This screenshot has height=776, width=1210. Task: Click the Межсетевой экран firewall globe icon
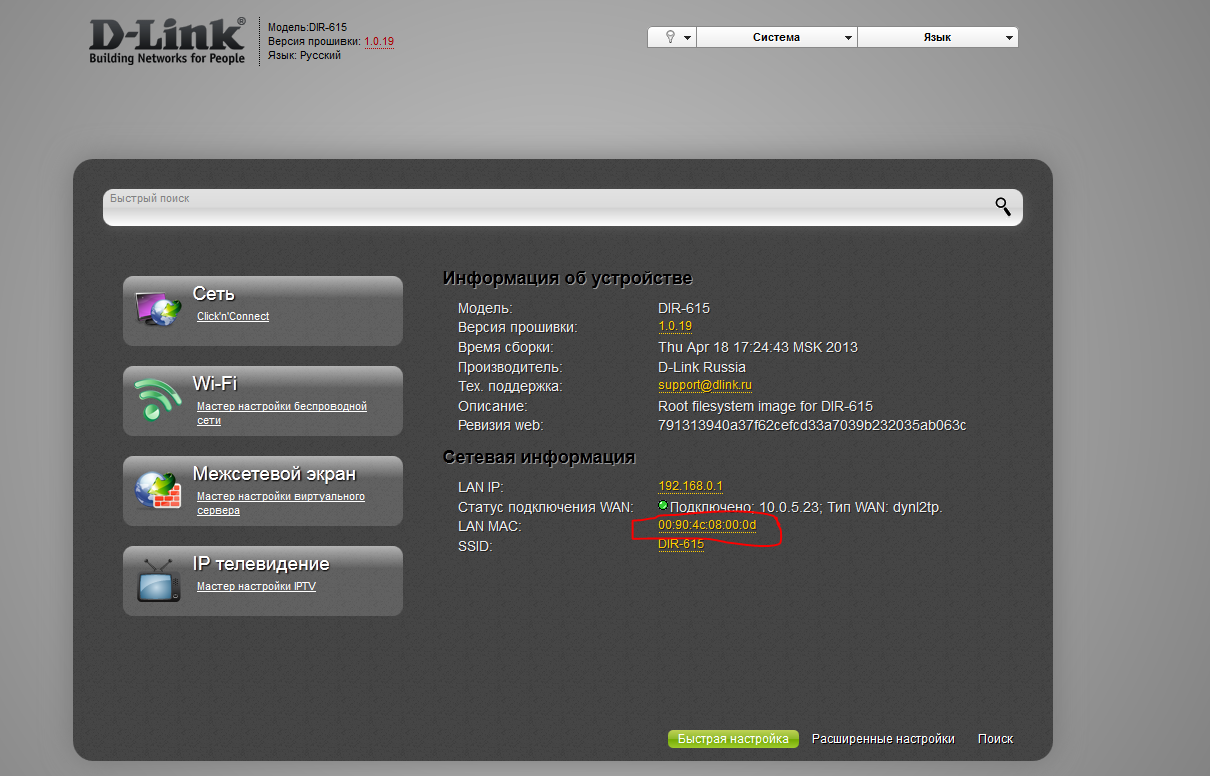point(158,489)
